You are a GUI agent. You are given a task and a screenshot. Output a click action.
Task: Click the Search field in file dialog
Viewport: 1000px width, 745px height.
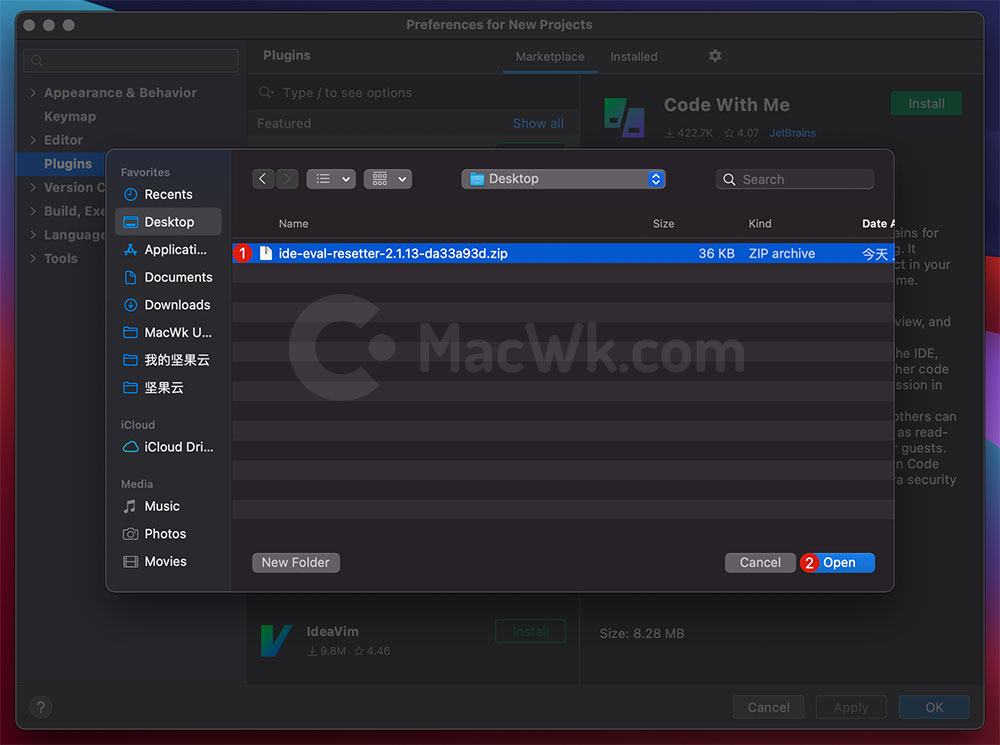795,180
